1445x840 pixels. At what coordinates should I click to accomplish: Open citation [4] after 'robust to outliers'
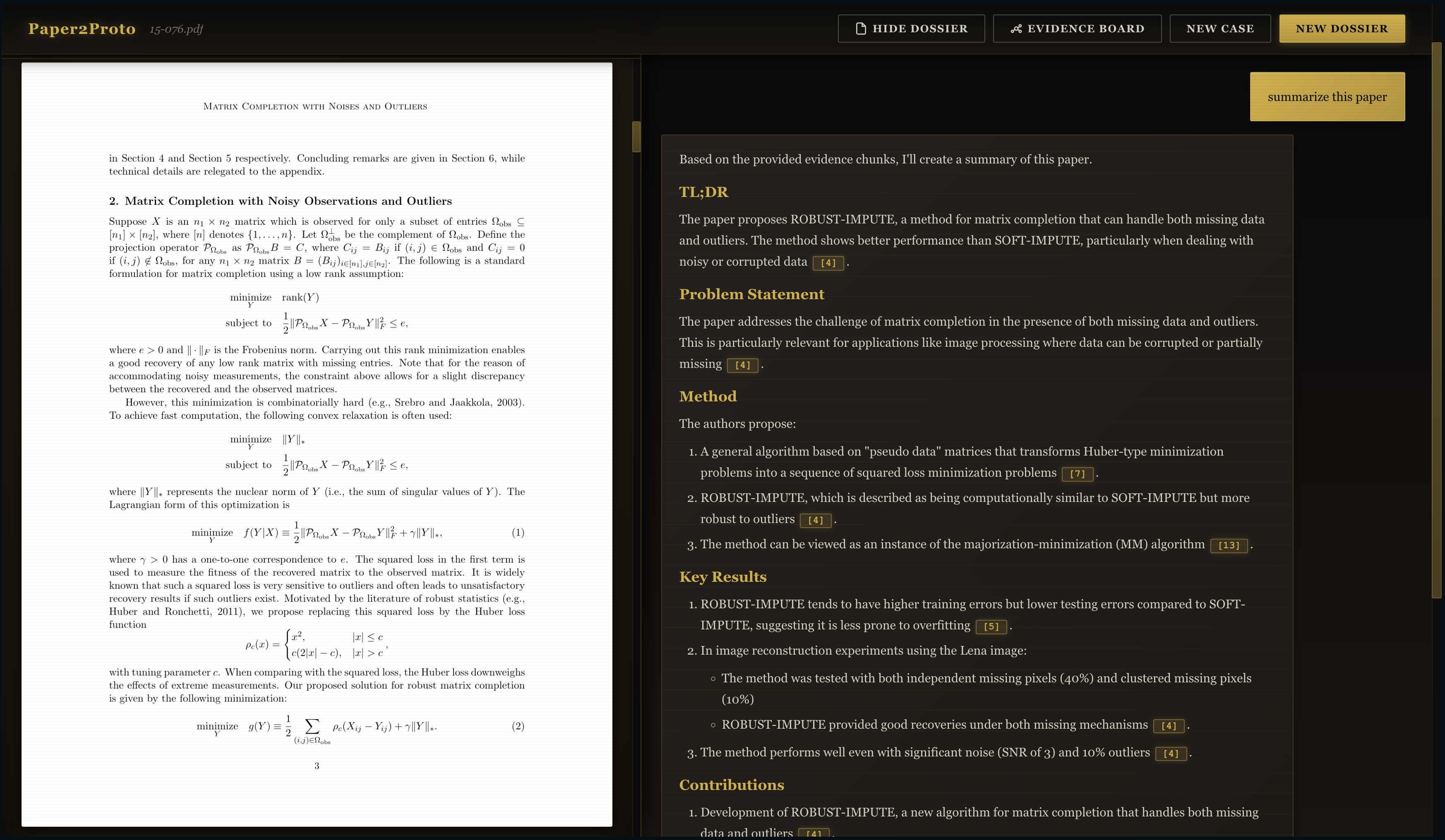(815, 520)
